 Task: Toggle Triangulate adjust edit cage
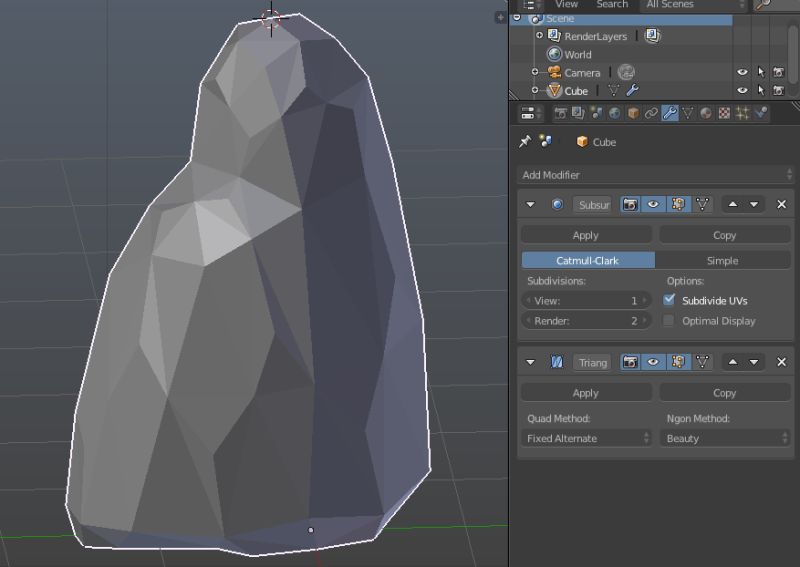pos(703,362)
